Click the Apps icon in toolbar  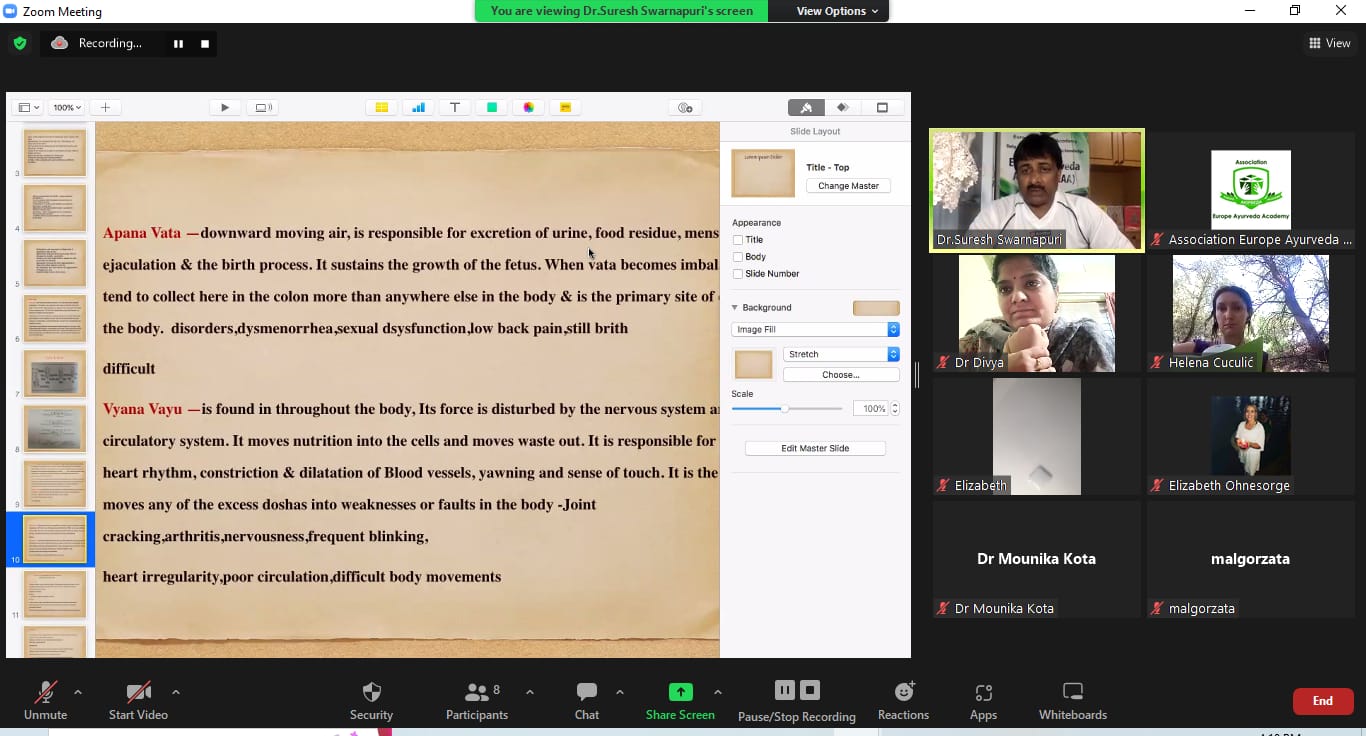983,692
